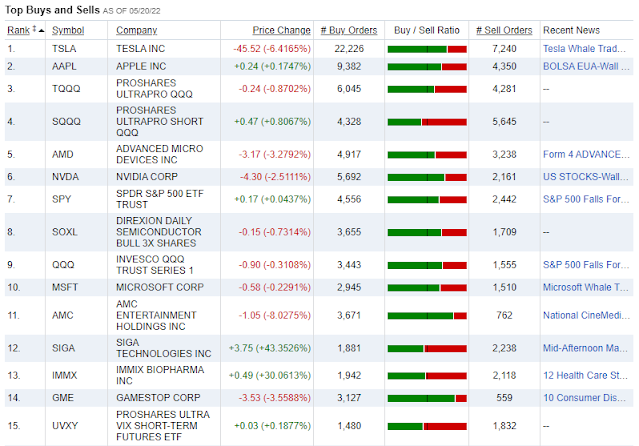Sort by Price Change column header
639x446 pixels.
(281, 30)
